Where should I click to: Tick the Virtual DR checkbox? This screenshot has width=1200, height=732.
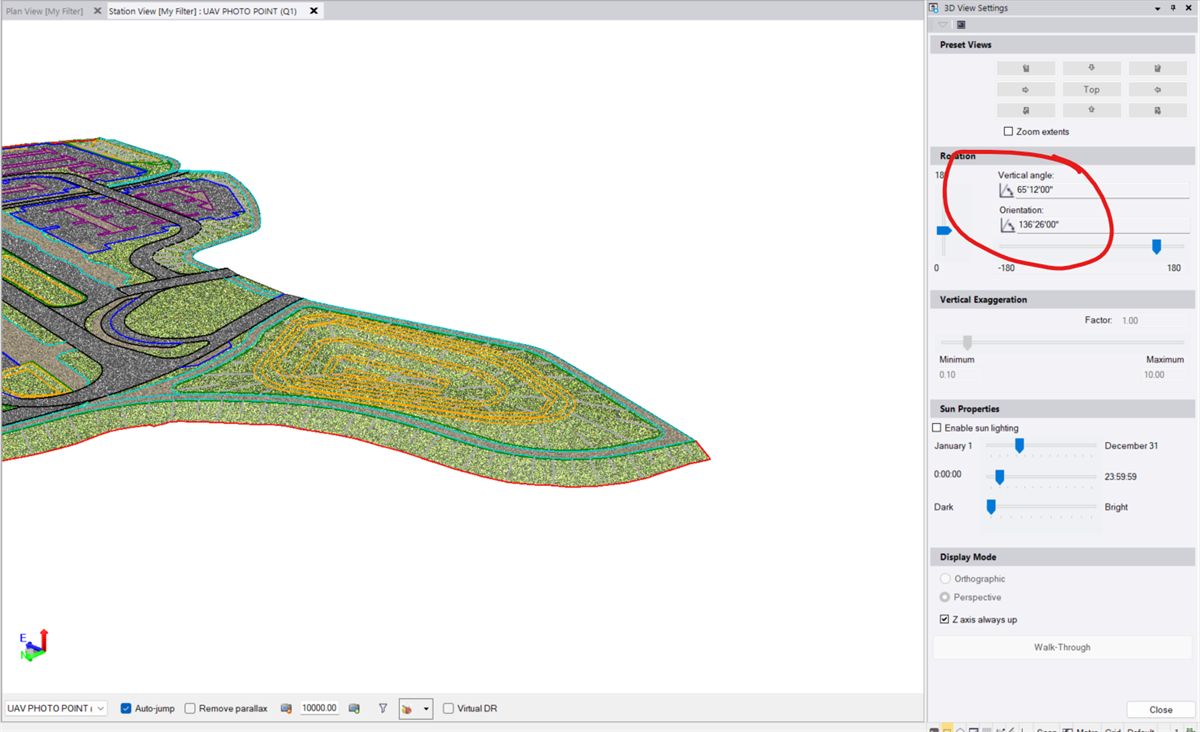coord(448,708)
